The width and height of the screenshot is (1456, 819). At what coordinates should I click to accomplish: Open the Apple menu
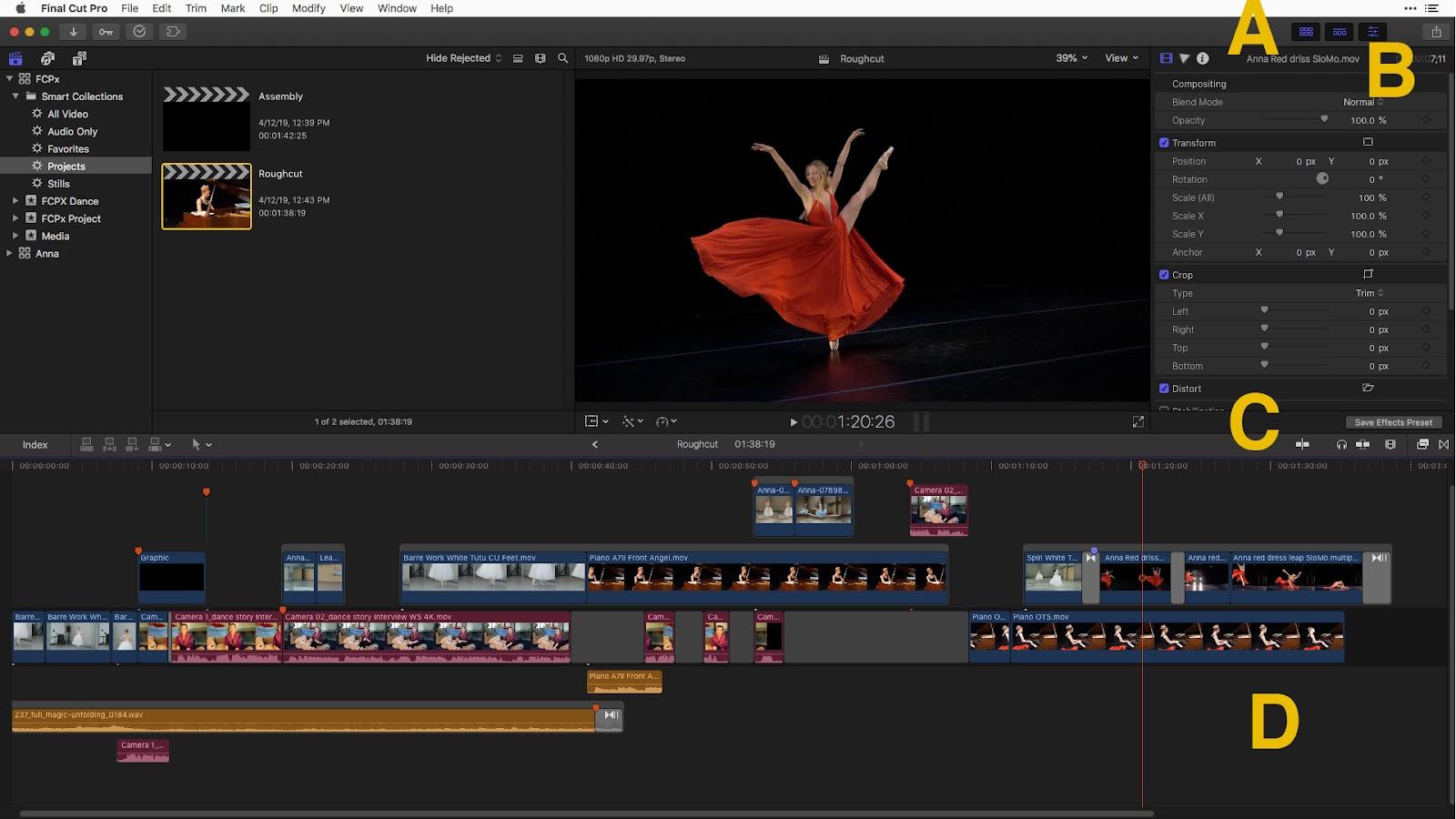(x=20, y=8)
